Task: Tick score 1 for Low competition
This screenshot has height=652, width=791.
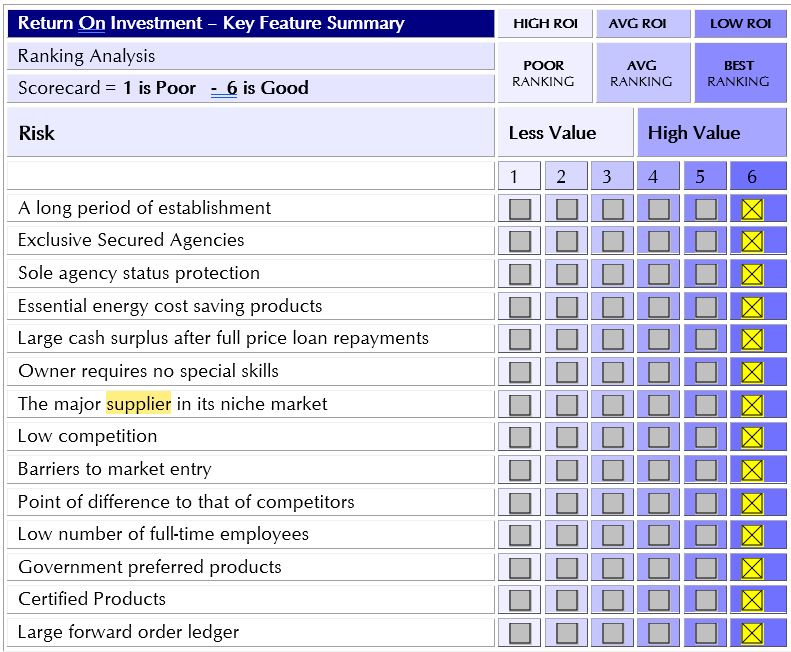Action: tap(520, 438)
